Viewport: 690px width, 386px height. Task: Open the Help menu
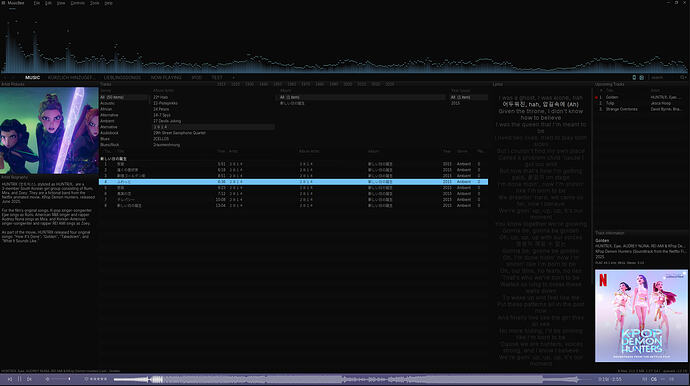click(x=108, y=3)
